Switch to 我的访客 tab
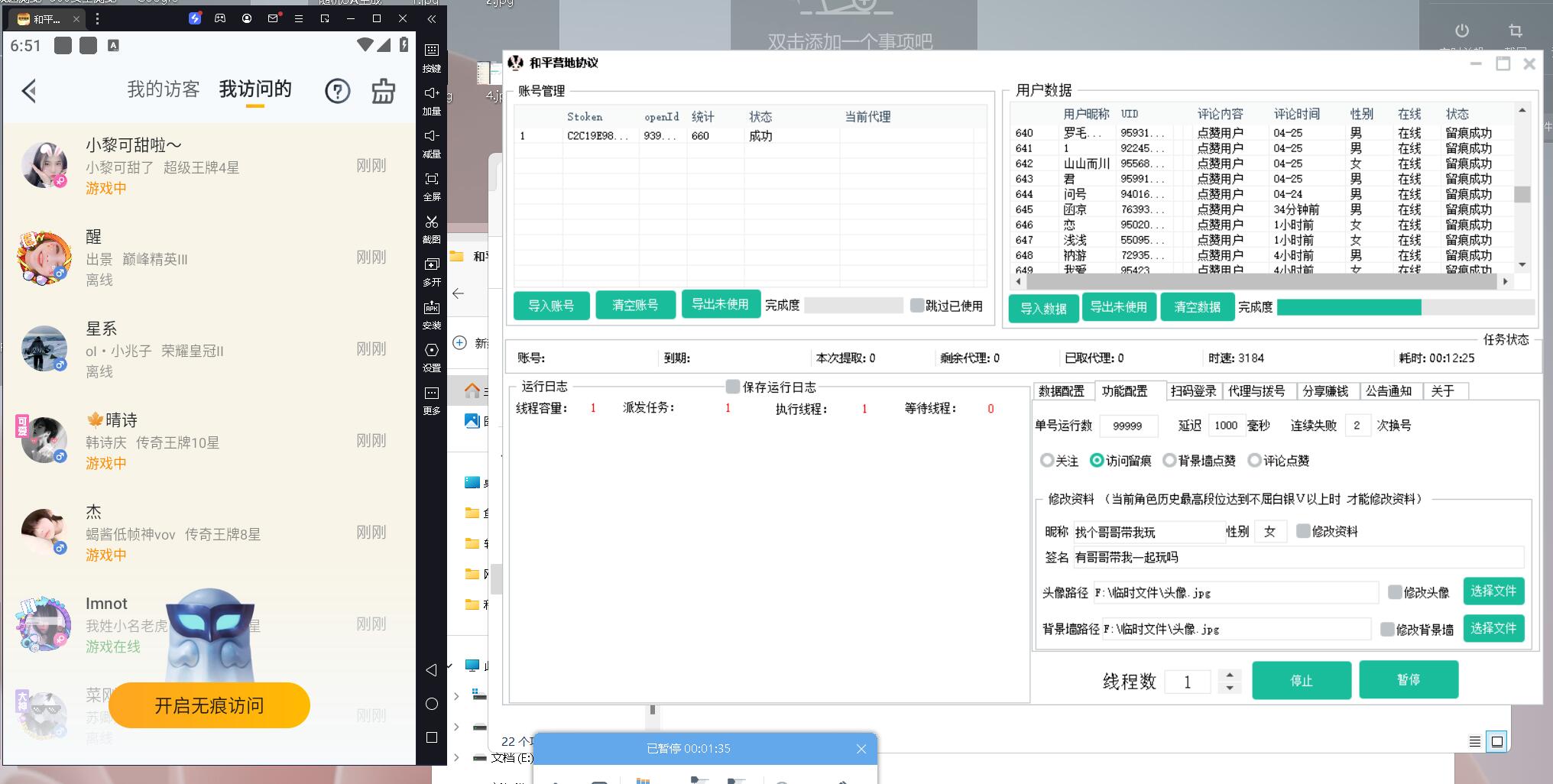This screenshot has height=784, width=1553. pyautogui.click(x=163, y=89)
